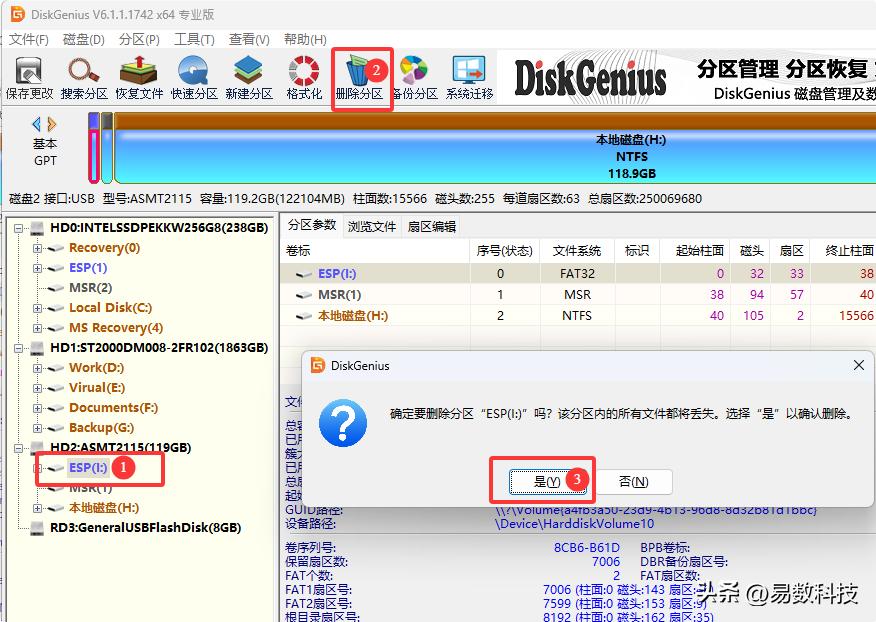Viewport: 876px width, 622px height.
Task: Start System Migration (系统迁移) tool
Action: coord(469,78)
